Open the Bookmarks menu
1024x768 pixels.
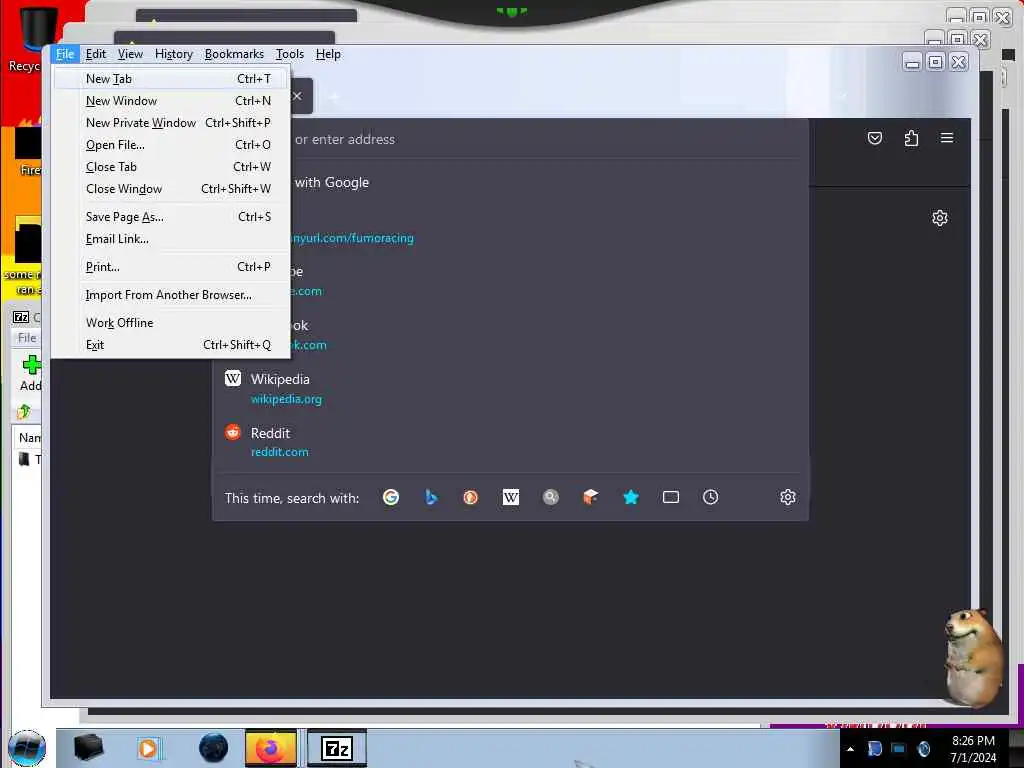[234, 54]
